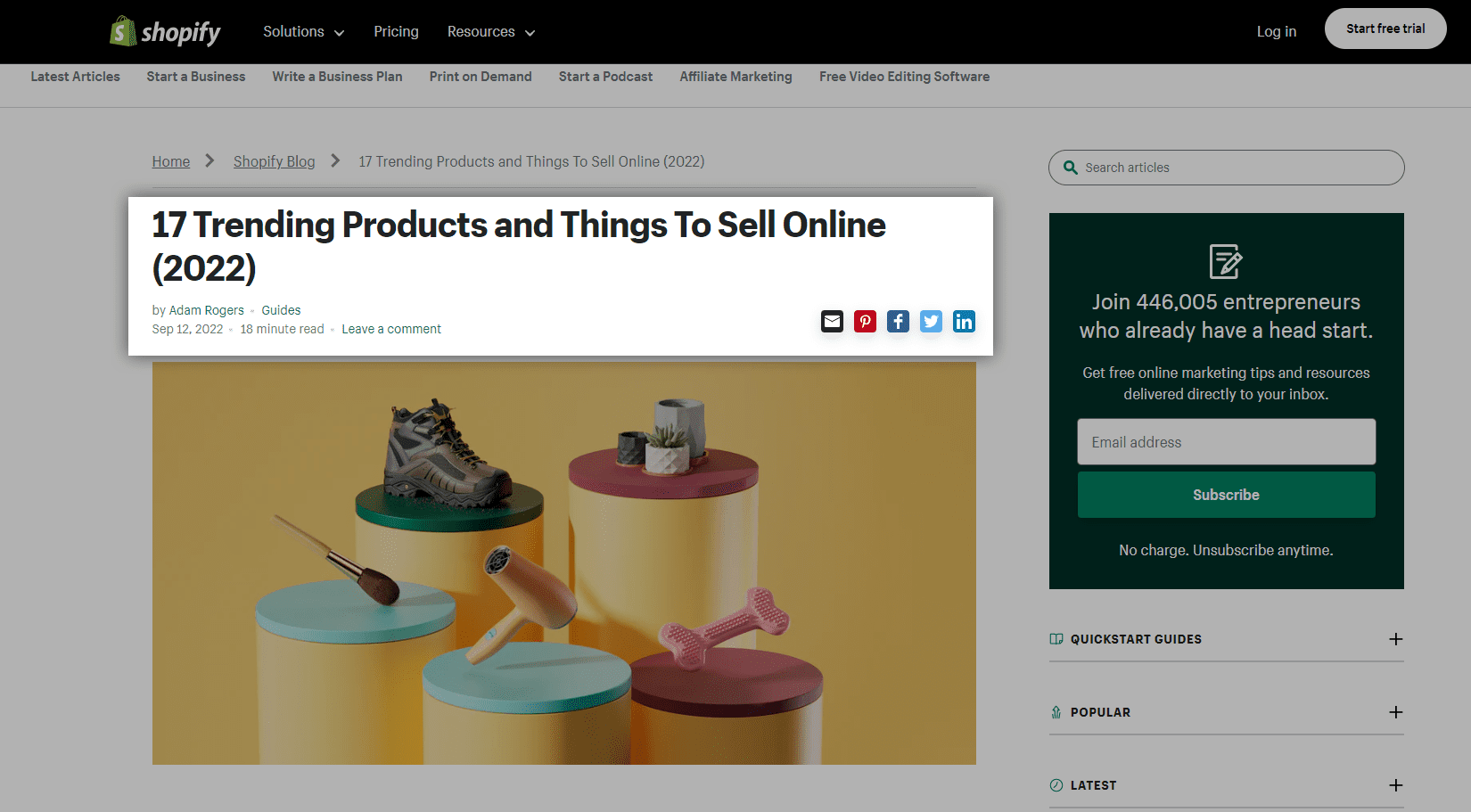The height and width of the screenshot is (812, 1471).
Task: Open the Affiliate Marketing category
Action: click(x=735, y=77)
